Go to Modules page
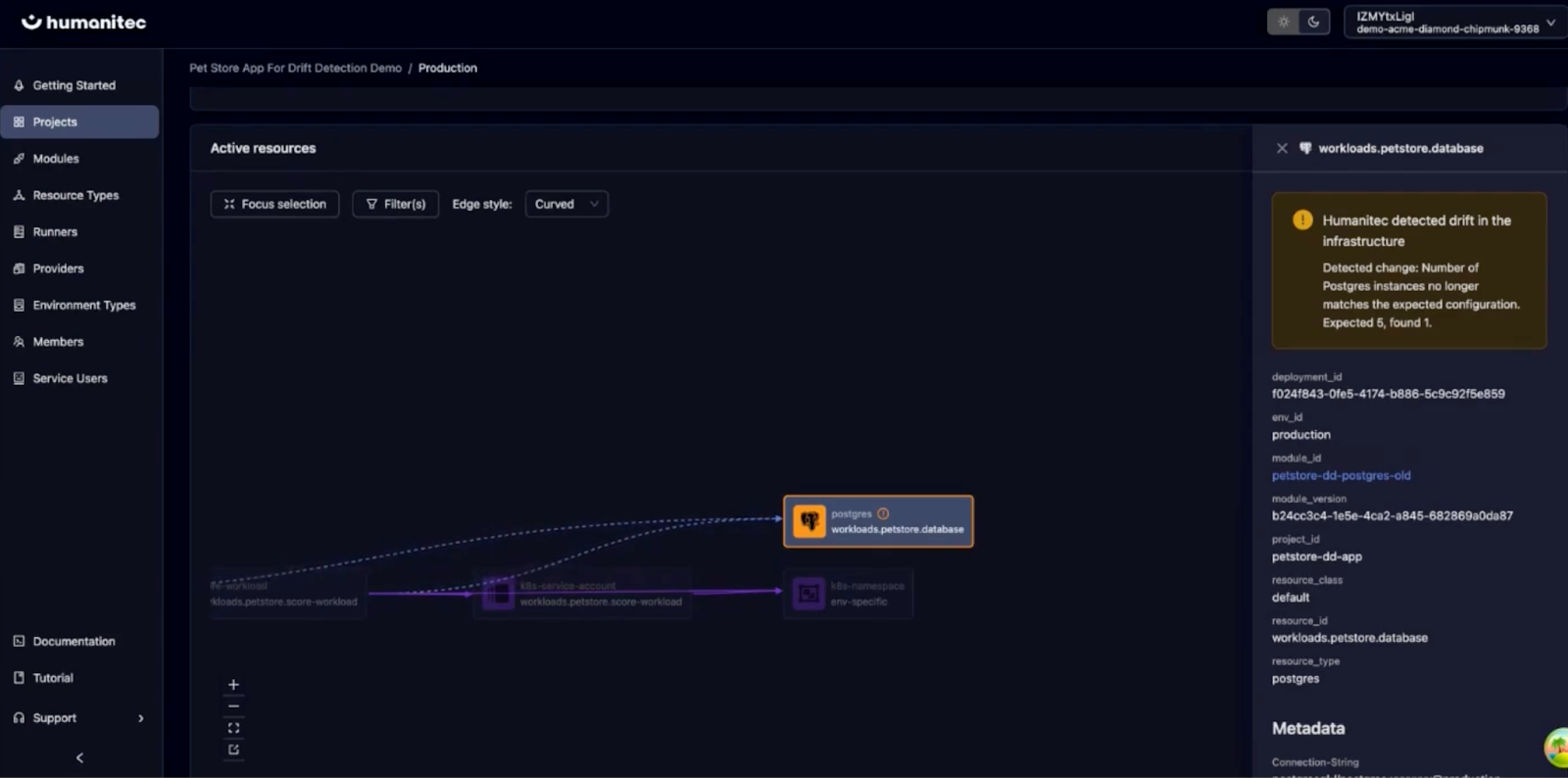1568x778 pixels. point(80,159)
